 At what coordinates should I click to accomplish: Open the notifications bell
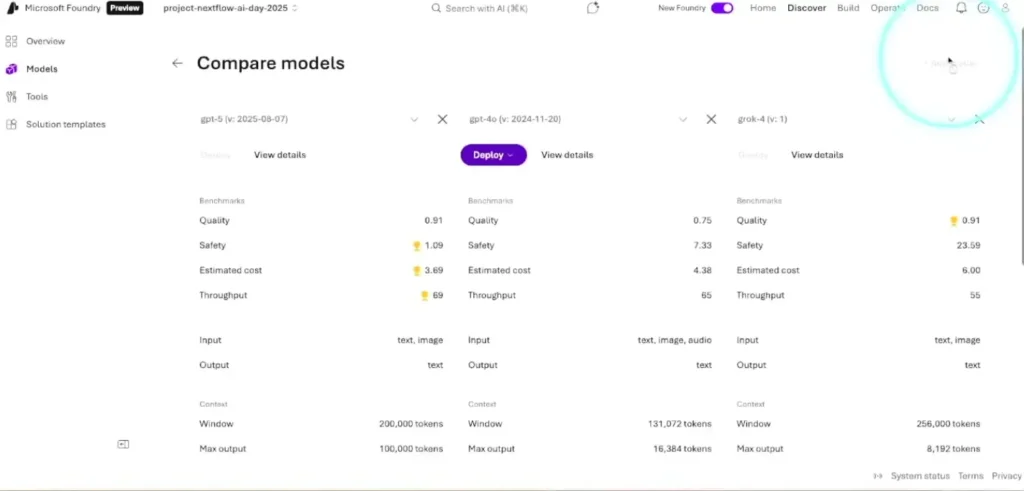click(x=961, y=8)
